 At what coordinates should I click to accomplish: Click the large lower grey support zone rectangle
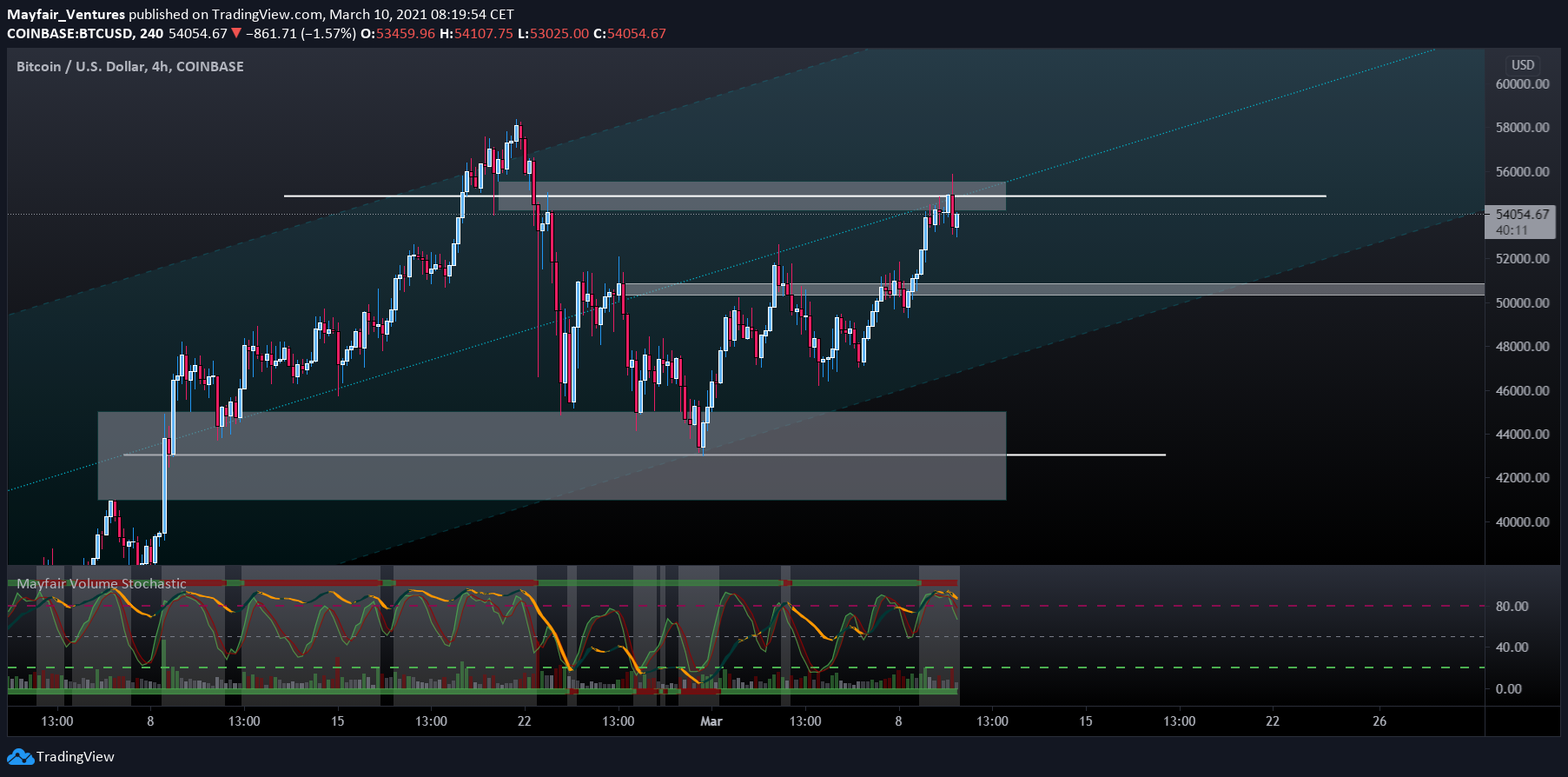(x=552, y=455)
